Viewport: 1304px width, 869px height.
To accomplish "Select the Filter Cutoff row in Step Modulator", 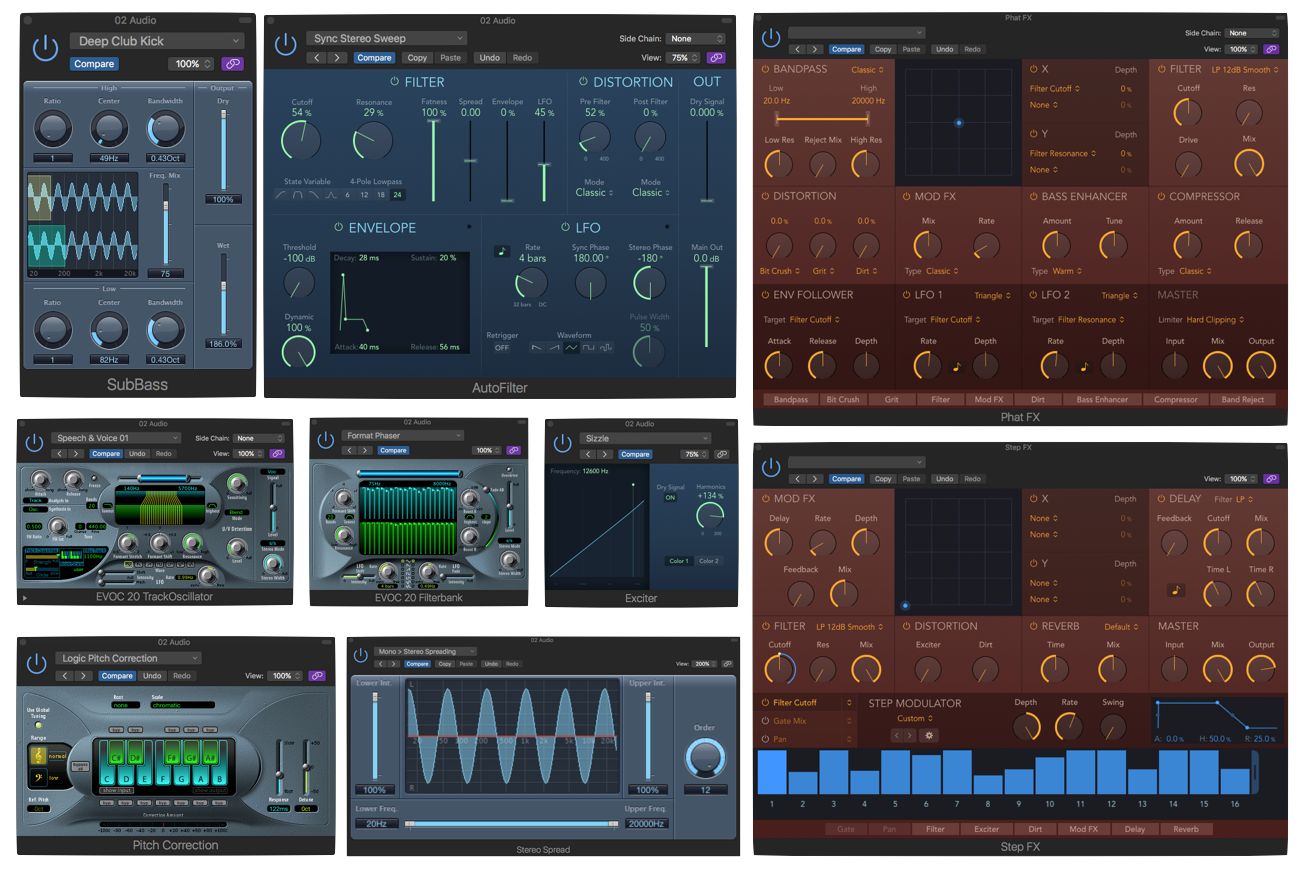I will [x=806, y=703].
